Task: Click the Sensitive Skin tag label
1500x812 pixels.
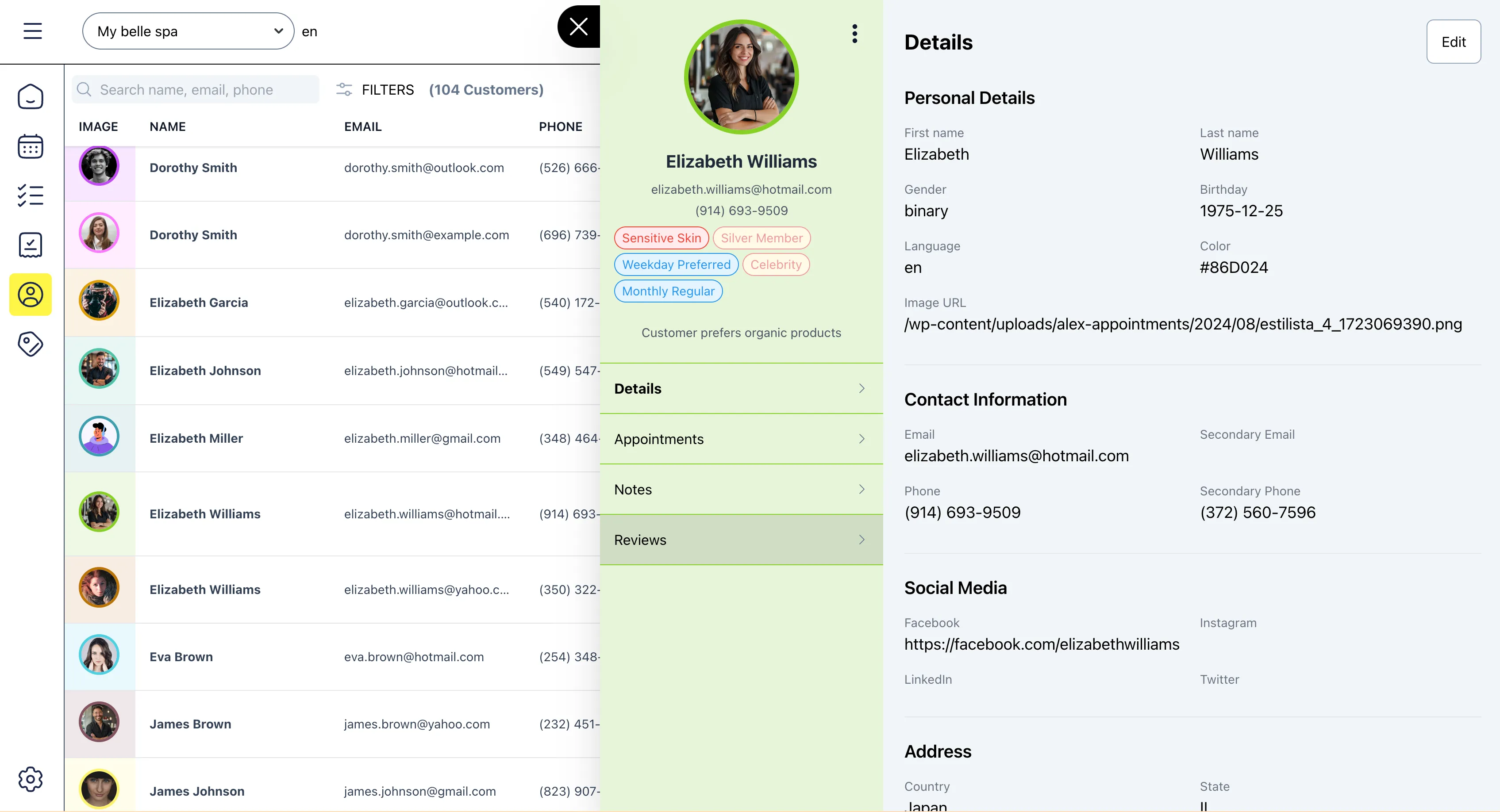Action: [661, 238]
